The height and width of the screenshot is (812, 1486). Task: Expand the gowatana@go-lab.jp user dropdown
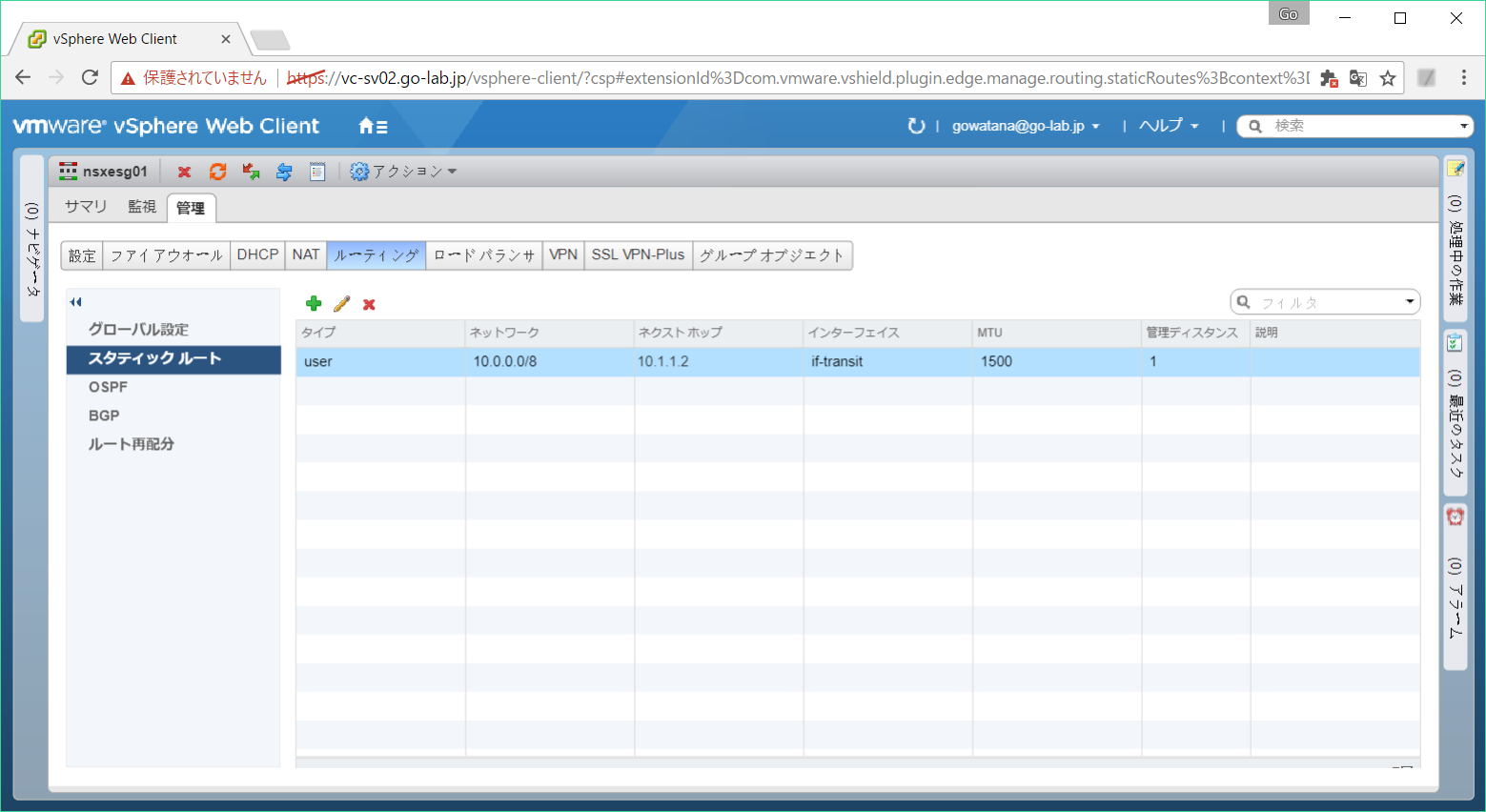[x=1026, y=126]
